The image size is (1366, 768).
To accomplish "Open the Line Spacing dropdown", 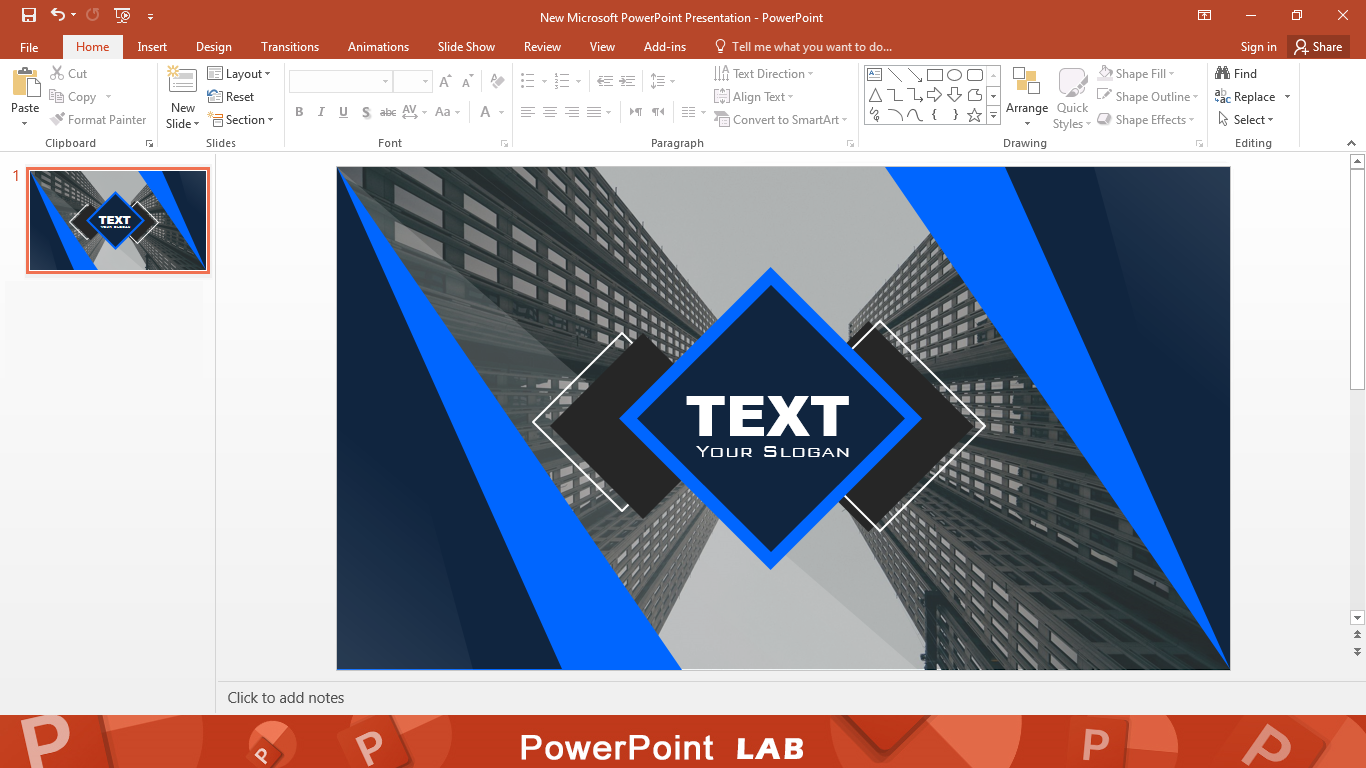I will [x=662, y=81].
